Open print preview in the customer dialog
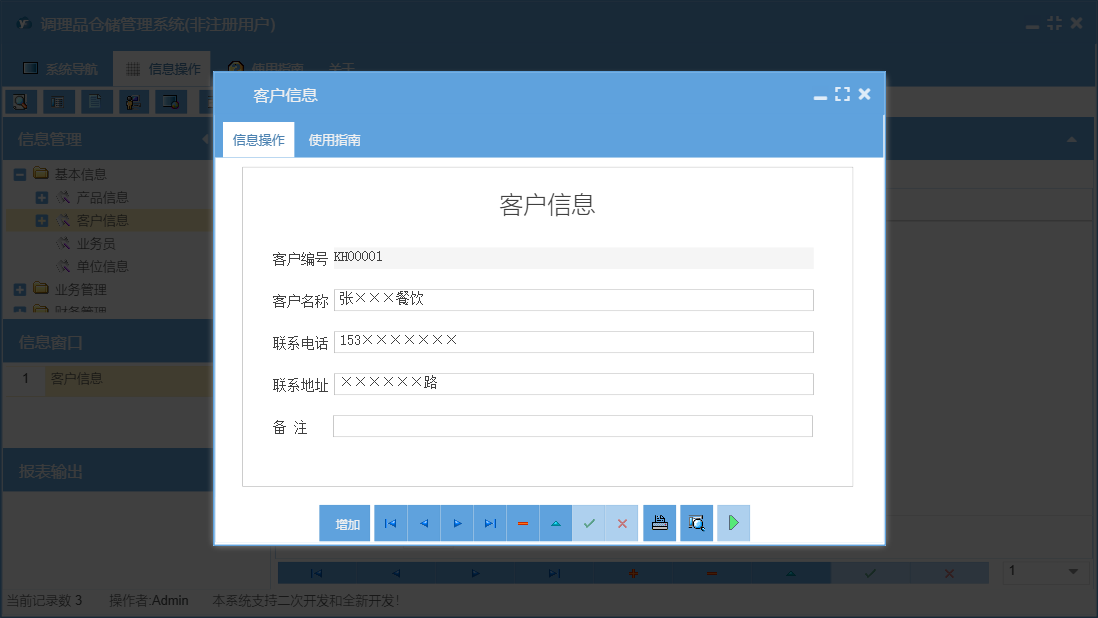Viewport: 1098px width, 618px height. [696, 522]
